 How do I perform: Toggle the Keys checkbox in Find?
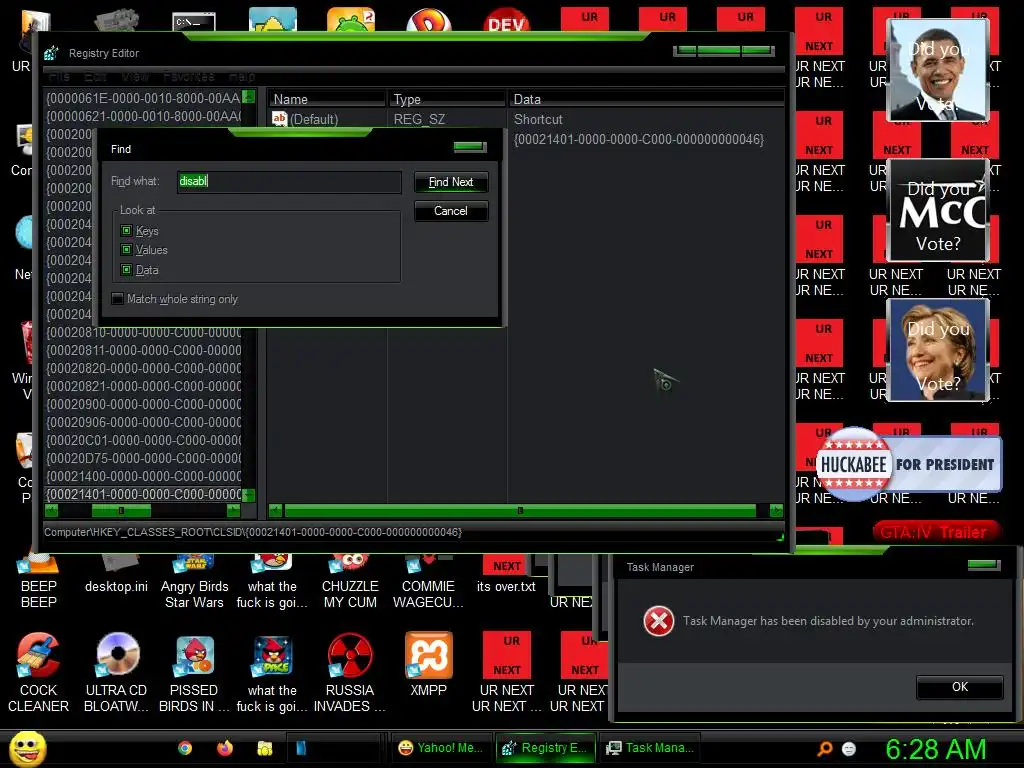tap(127, 231)
